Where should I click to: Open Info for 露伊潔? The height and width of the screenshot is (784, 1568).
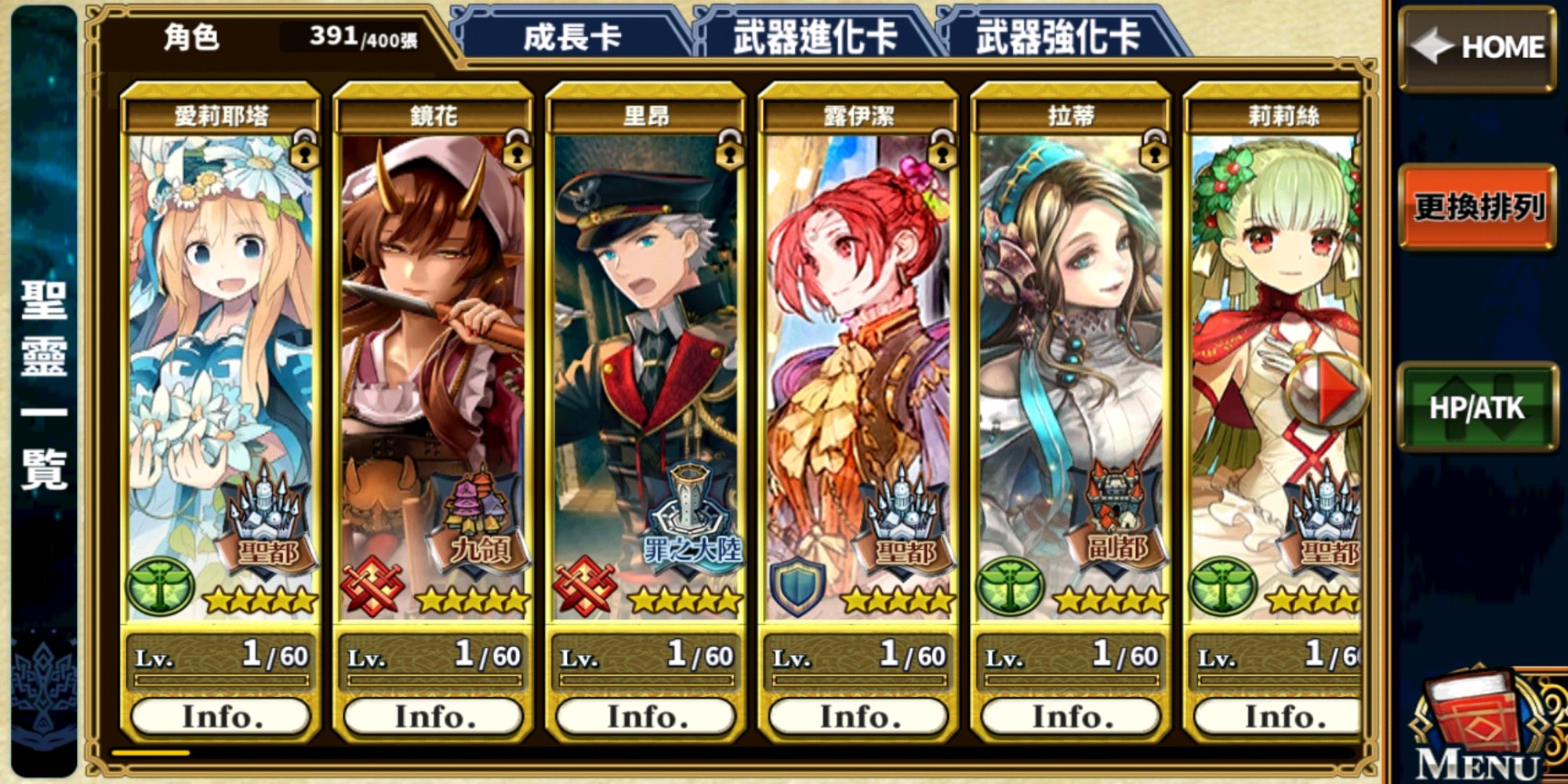pos(859,717)
